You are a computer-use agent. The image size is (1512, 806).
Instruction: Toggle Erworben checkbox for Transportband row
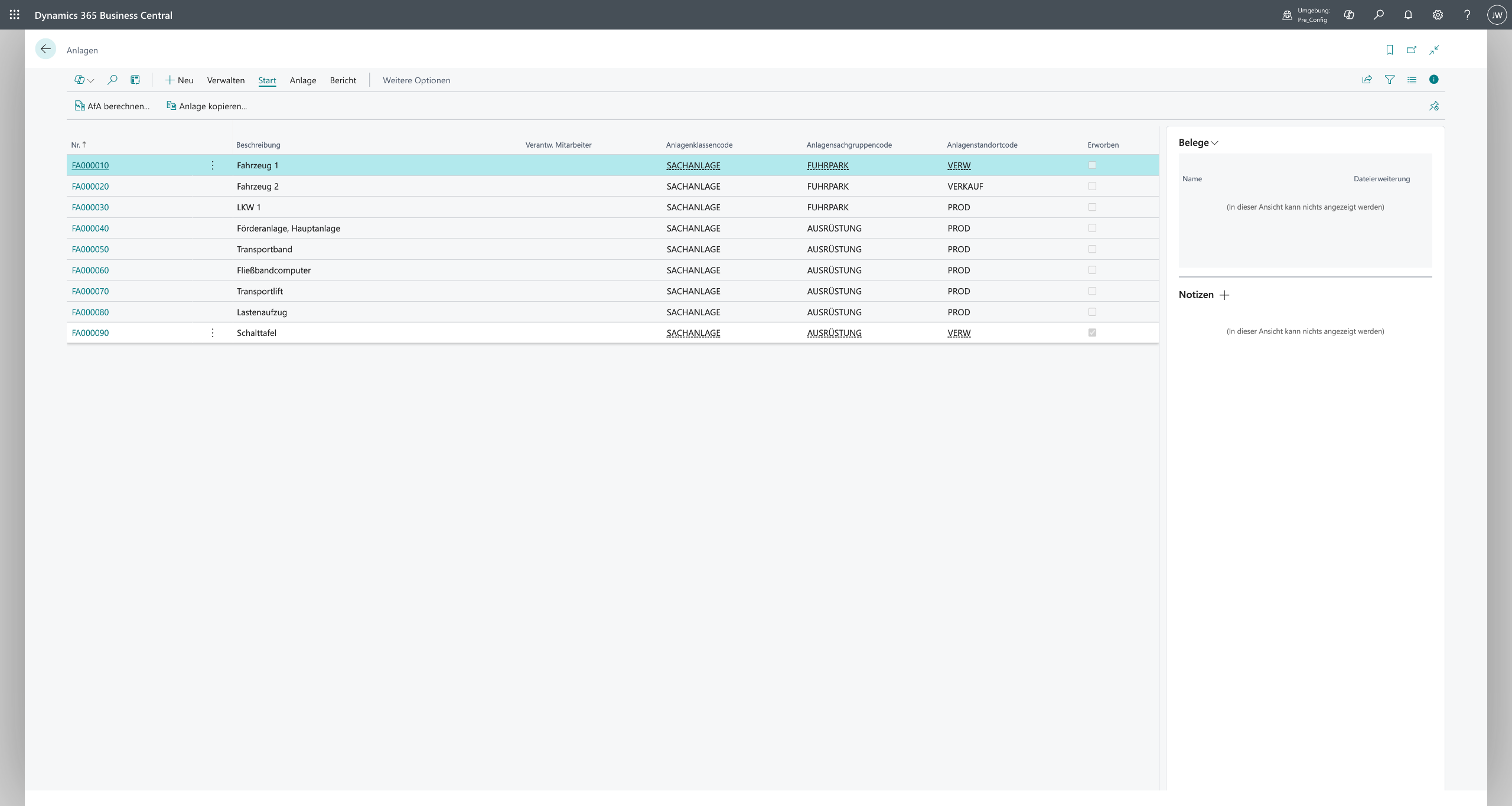tap(1092, 249)
